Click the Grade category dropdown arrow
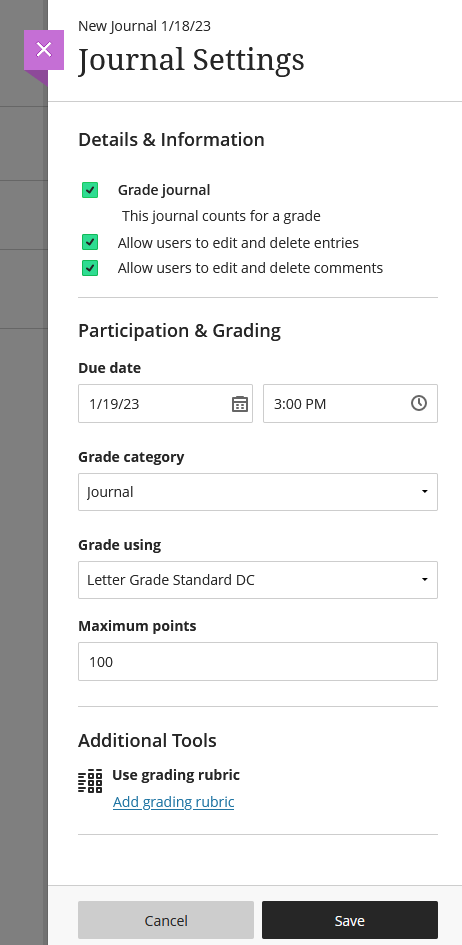 tap(425, 492)
